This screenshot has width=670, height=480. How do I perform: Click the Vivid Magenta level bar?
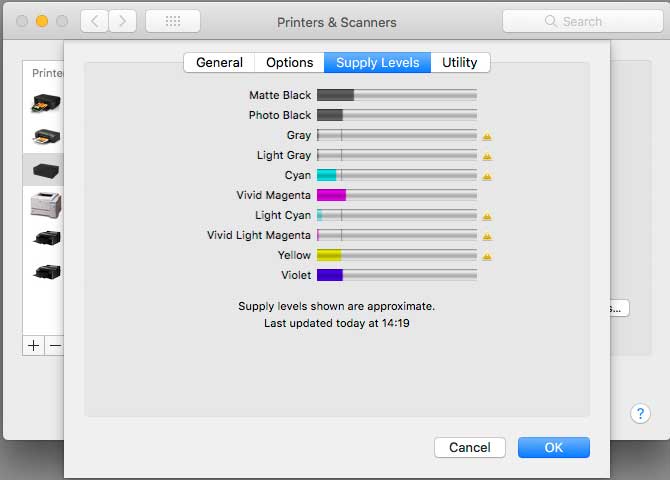click(x=397, y=195)
